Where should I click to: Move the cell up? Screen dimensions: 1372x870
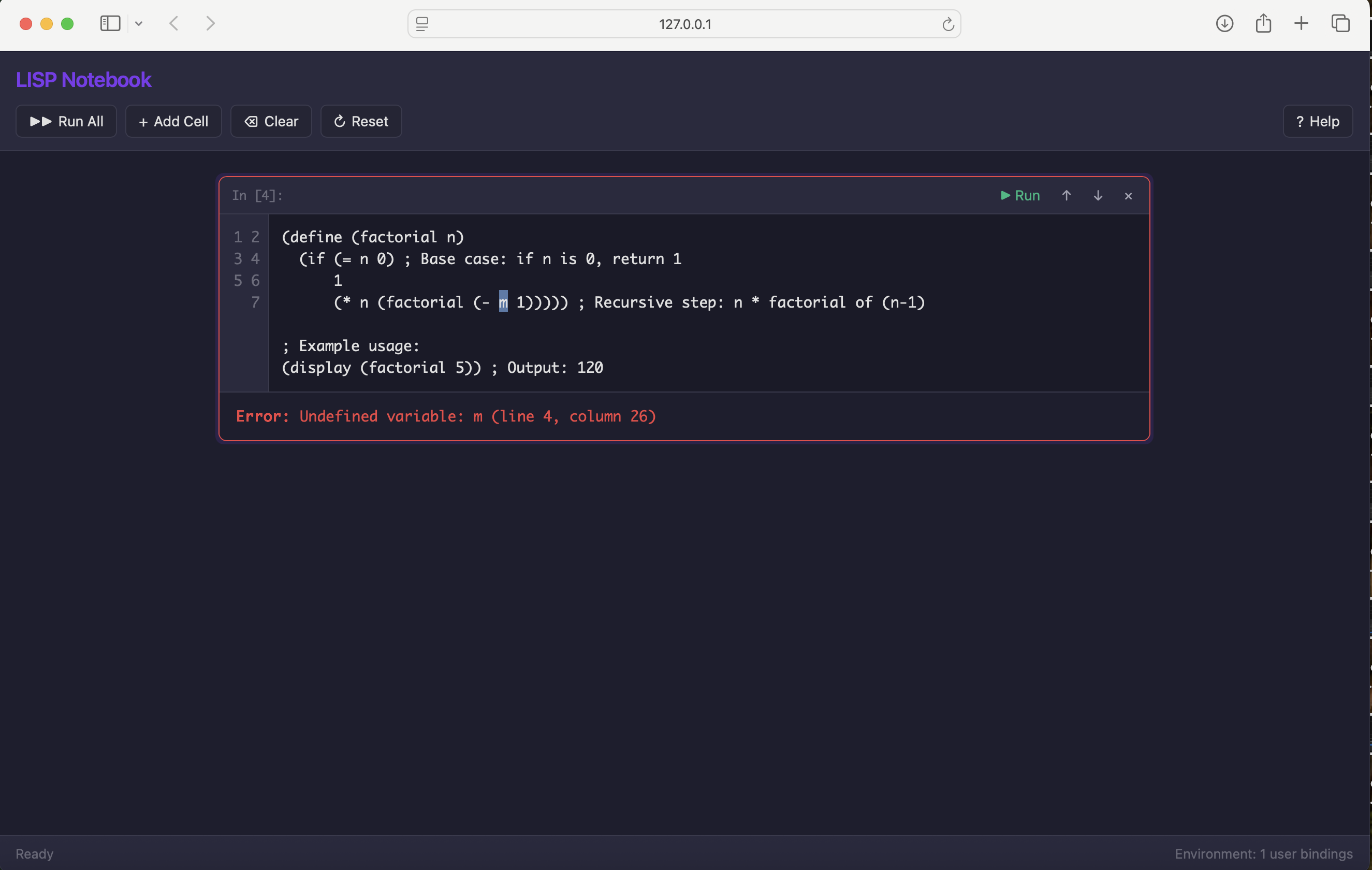click(1066, 195)
